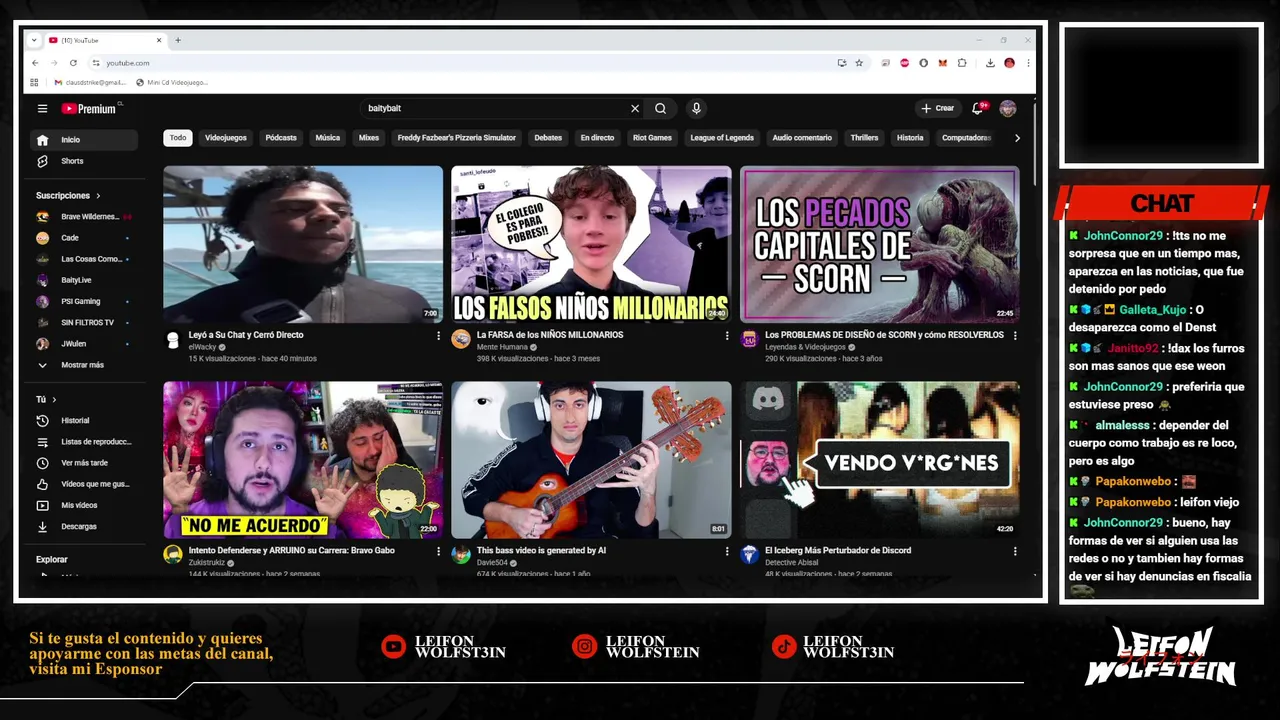1280x720 pixels.
Task: Play Vendo V*rg*nes Discord thumbnail
Action: 880,460
